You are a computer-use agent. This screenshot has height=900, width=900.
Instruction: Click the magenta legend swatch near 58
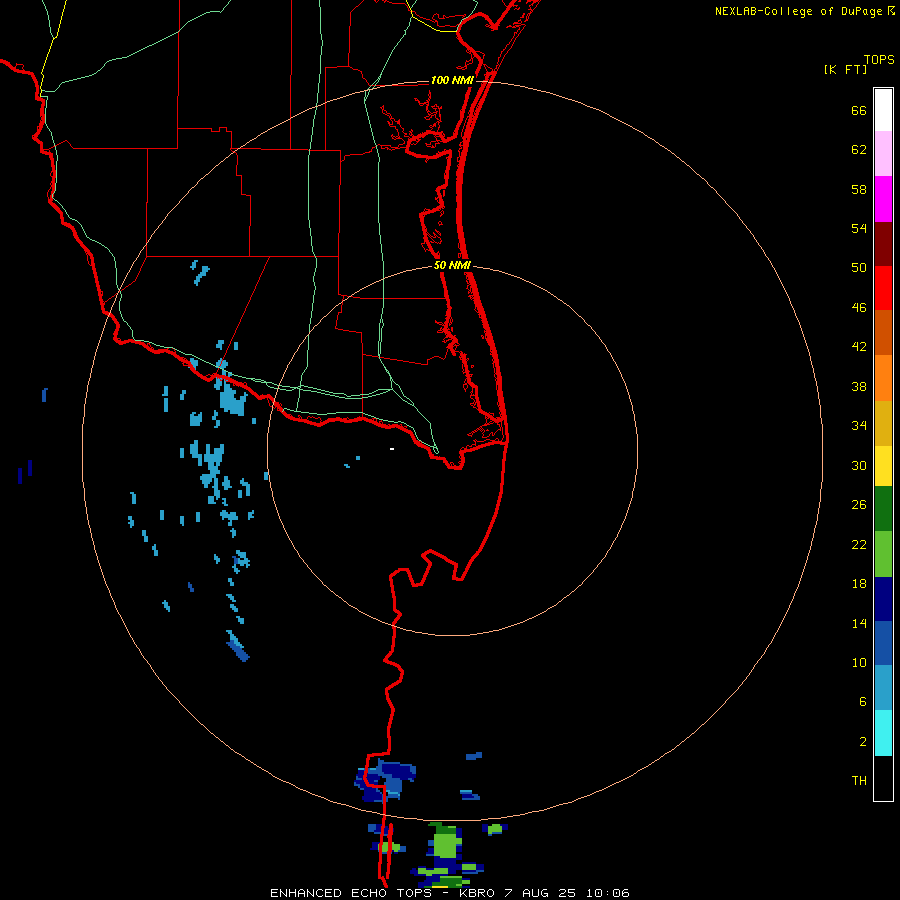(883, 199)
